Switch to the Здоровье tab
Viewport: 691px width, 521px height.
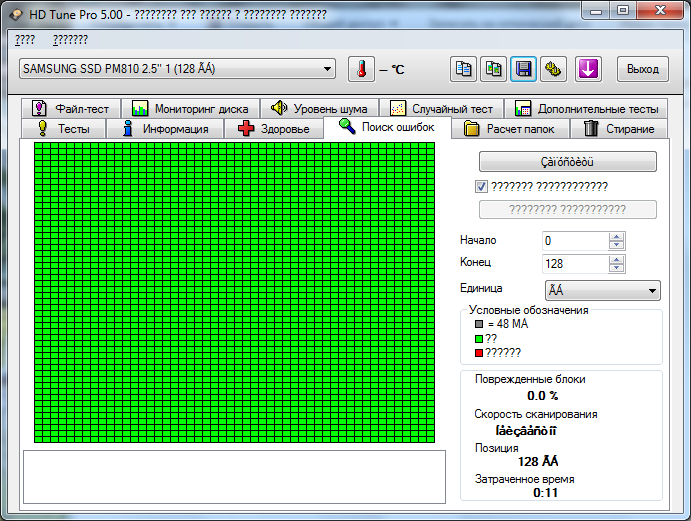(x=274, y=129)
